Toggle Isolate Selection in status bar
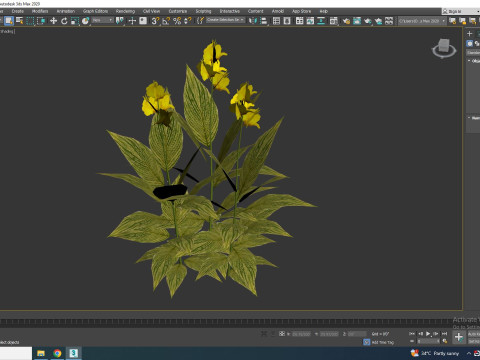The image size is (480, 360). pos(263,333)
